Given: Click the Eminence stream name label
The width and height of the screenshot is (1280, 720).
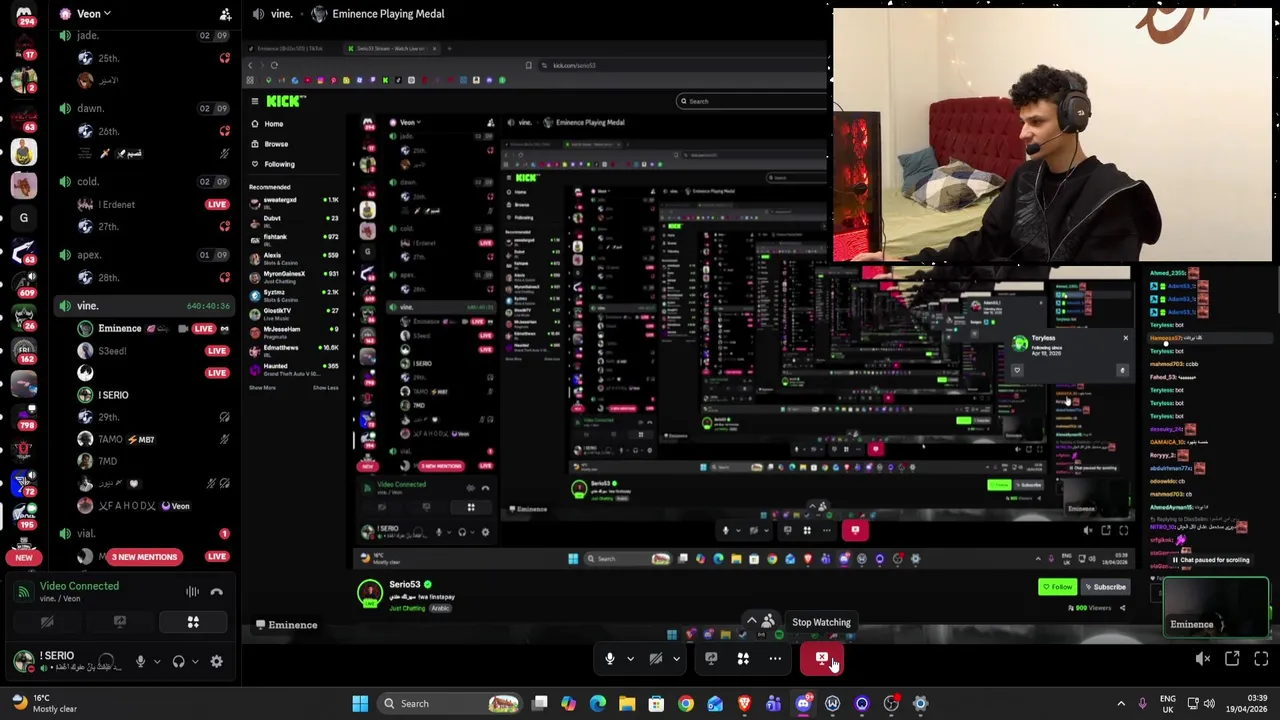Looking at the screenshot, I should click(286, 625).
